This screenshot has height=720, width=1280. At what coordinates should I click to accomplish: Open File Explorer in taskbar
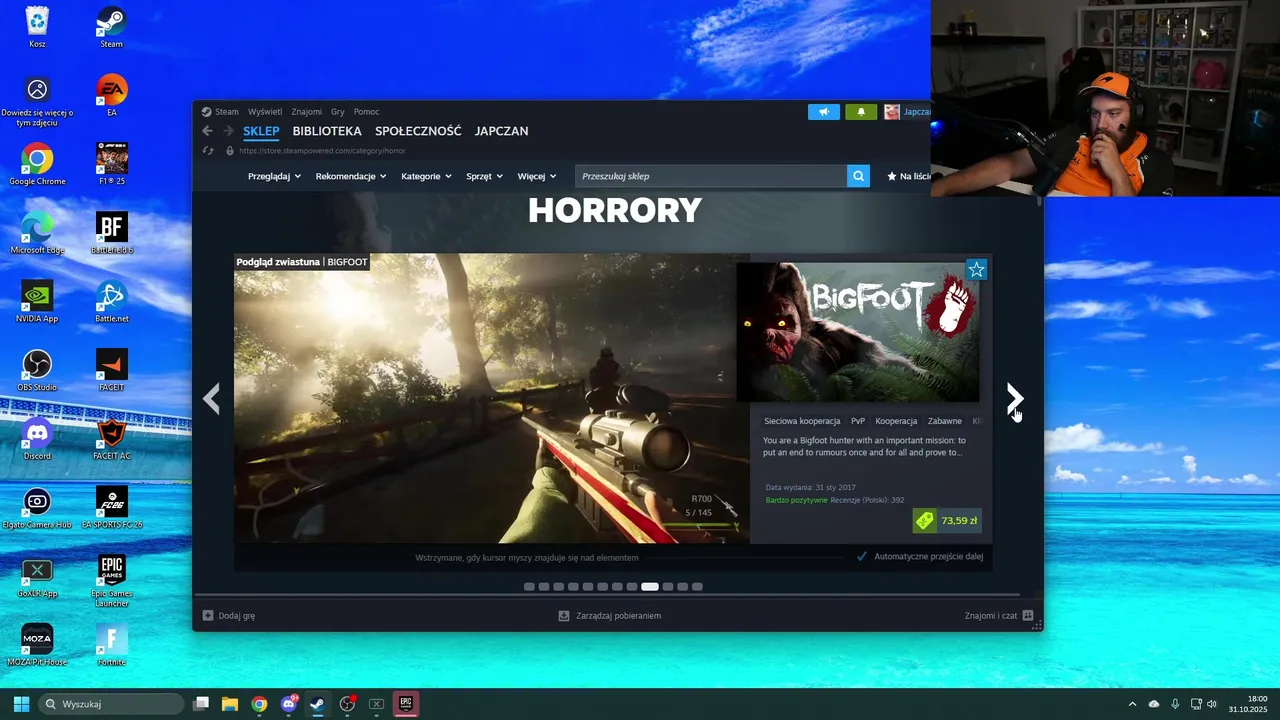230,704
